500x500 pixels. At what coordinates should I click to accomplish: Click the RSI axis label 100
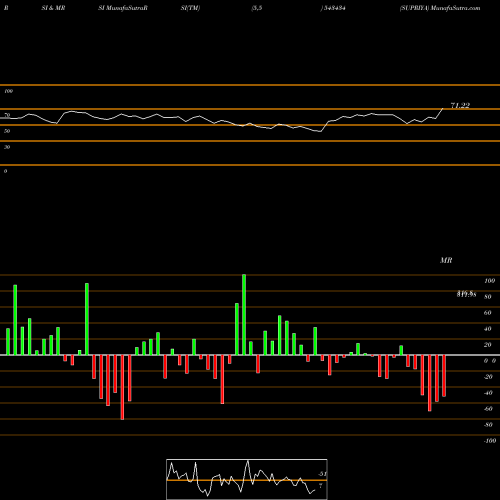tap(9, 91)
